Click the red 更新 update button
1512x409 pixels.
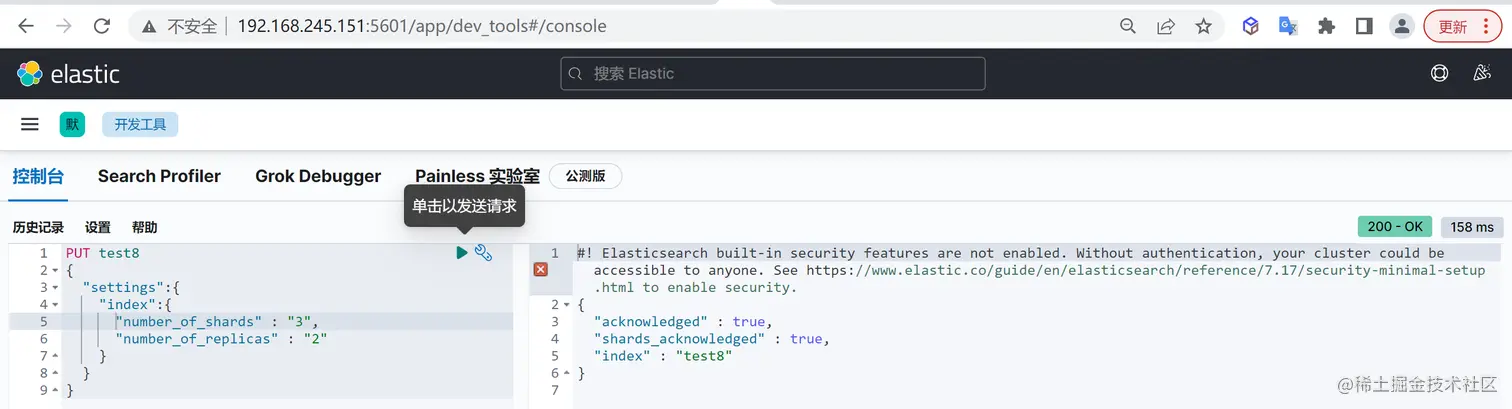click(x=1462, y=26)
